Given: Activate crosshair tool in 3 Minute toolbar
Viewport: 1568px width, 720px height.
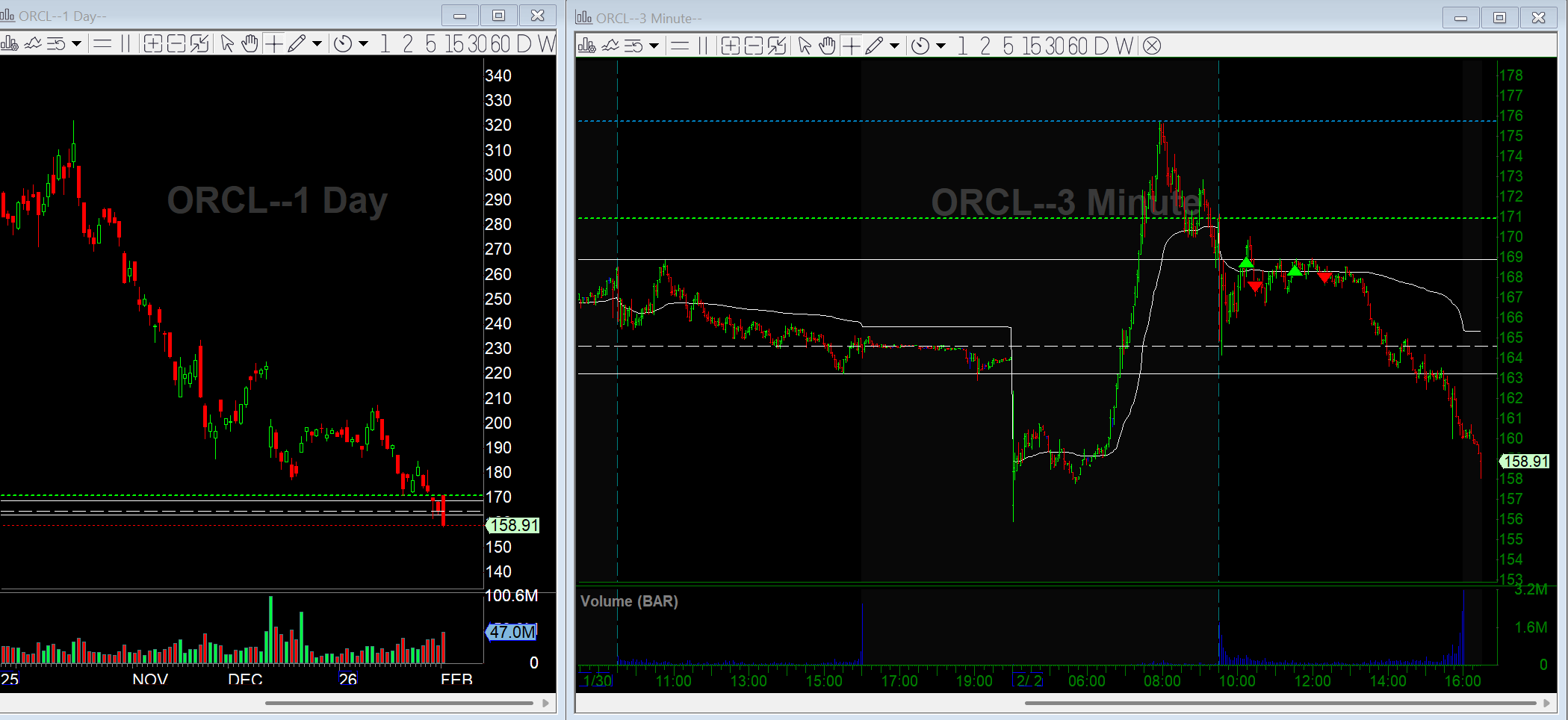Looking at the screenshot, I should 852,46.
